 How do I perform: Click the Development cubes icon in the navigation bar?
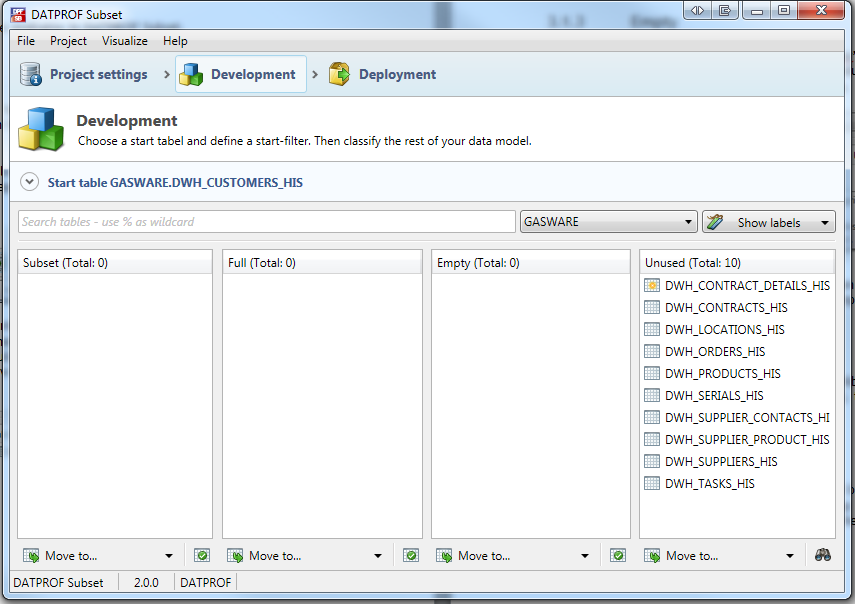coord(191,74)
